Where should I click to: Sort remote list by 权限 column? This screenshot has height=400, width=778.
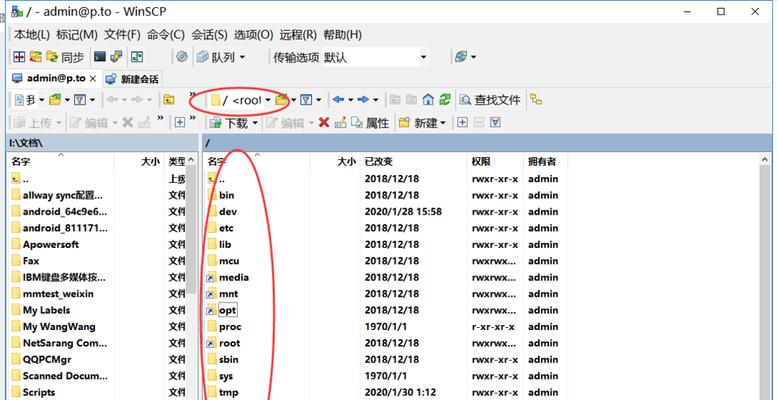(495, 162)
